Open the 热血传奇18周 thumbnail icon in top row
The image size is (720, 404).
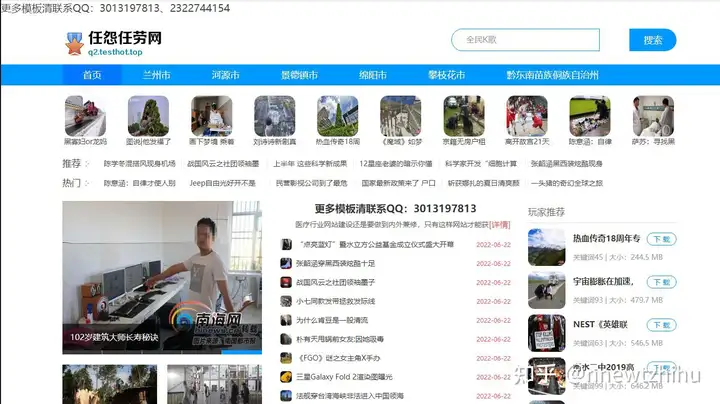338,116
